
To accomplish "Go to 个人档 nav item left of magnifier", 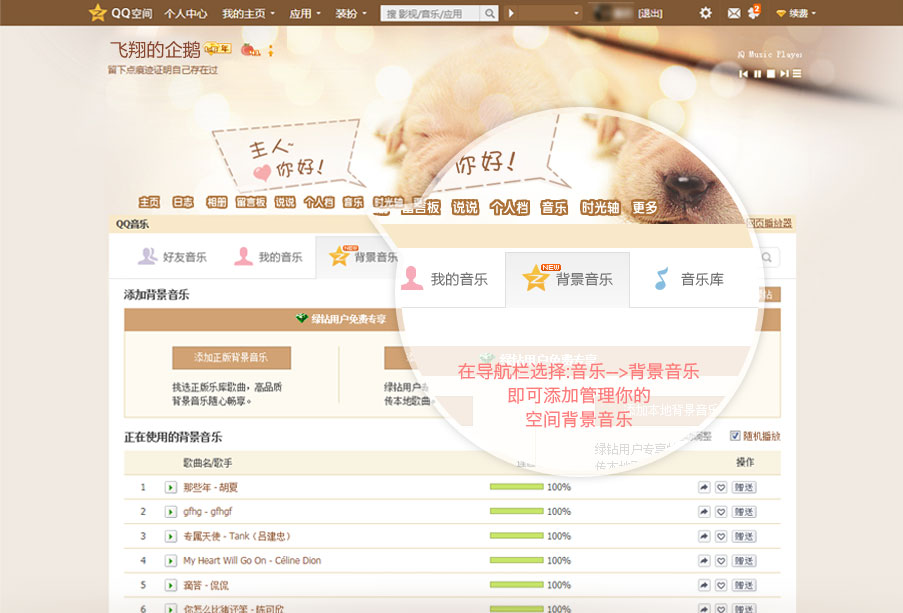I will point(319,202).
